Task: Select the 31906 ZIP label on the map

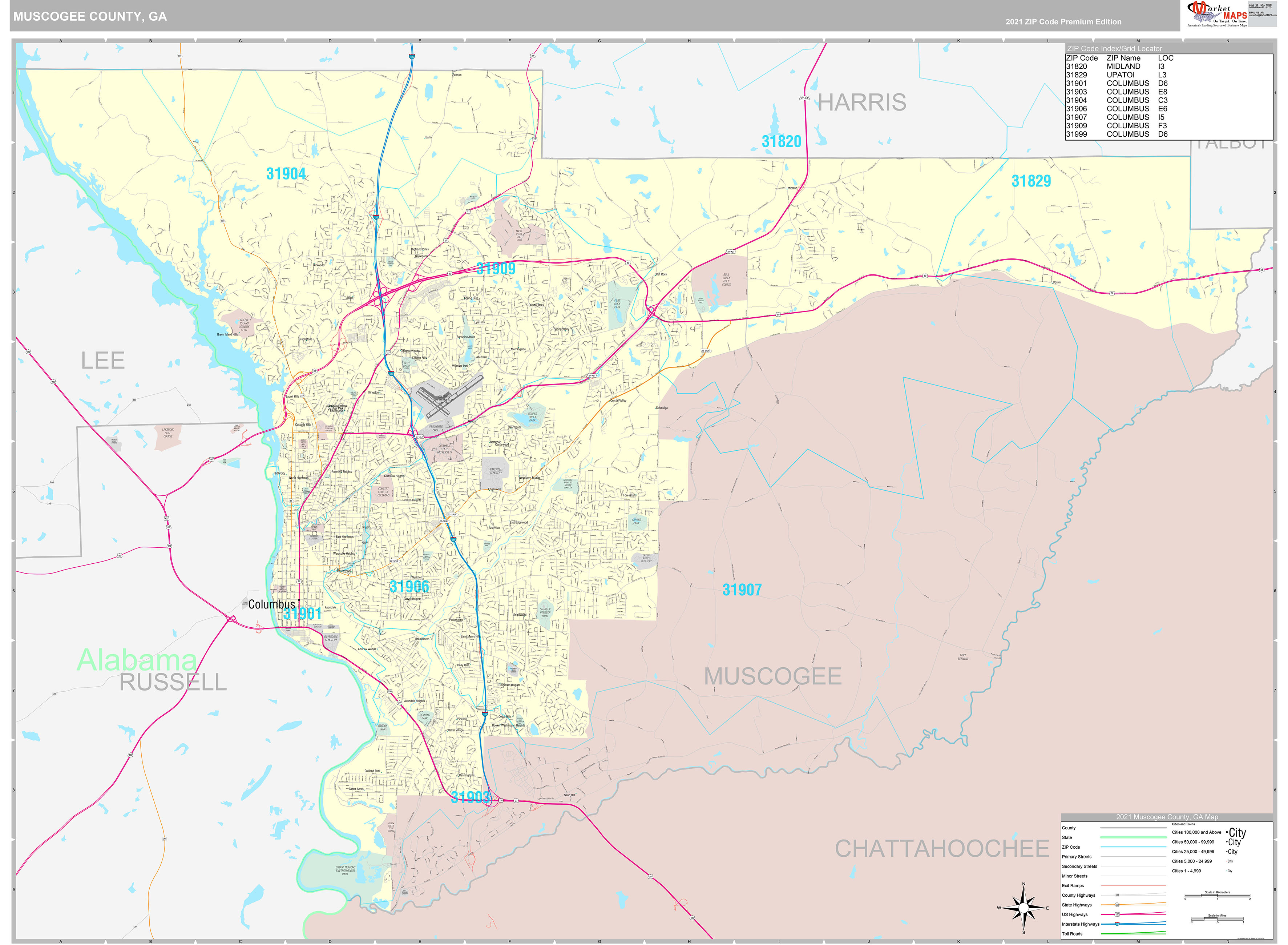Action: [409, 586]
